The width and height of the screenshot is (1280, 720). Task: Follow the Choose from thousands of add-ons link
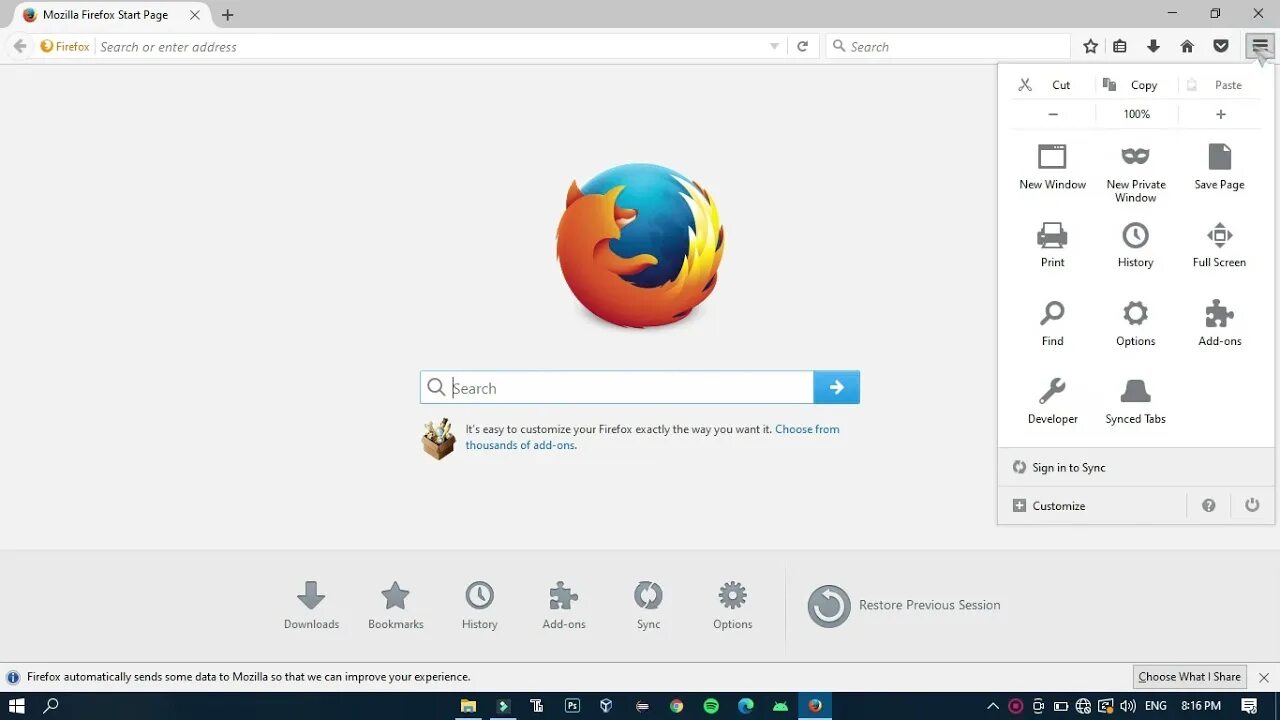click(652, 437)
